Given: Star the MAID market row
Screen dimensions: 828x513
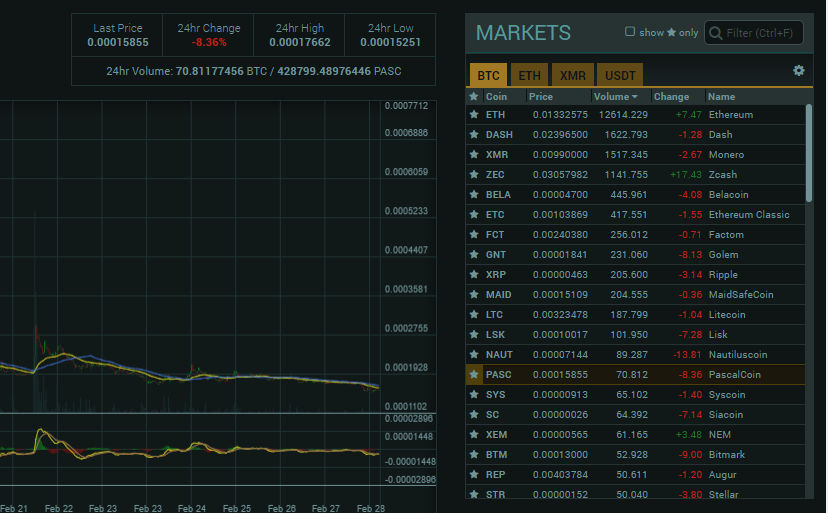Looking at the screenshot, I should click(474, 294).
